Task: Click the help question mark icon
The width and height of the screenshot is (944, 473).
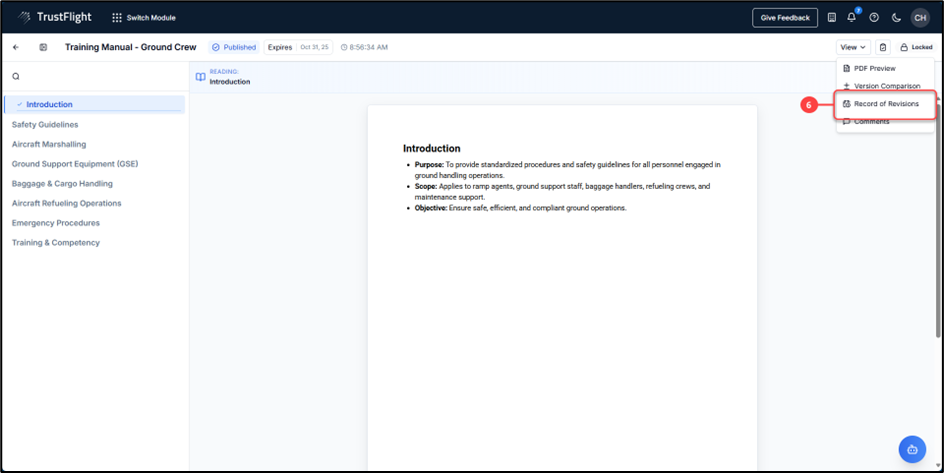Action: point(874,17)
